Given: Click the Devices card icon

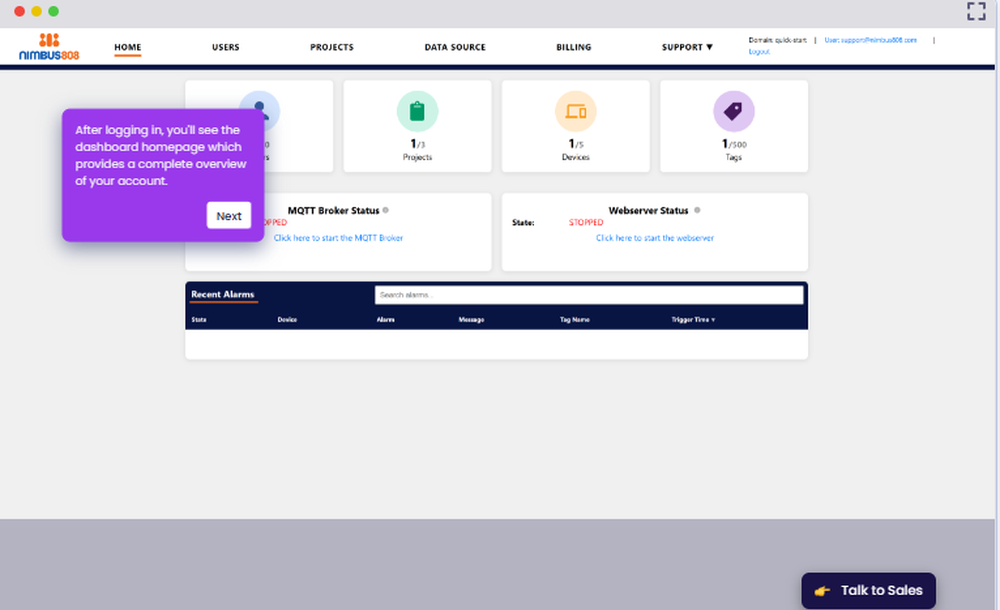Looking at the screenshot, I should [575, 112].
